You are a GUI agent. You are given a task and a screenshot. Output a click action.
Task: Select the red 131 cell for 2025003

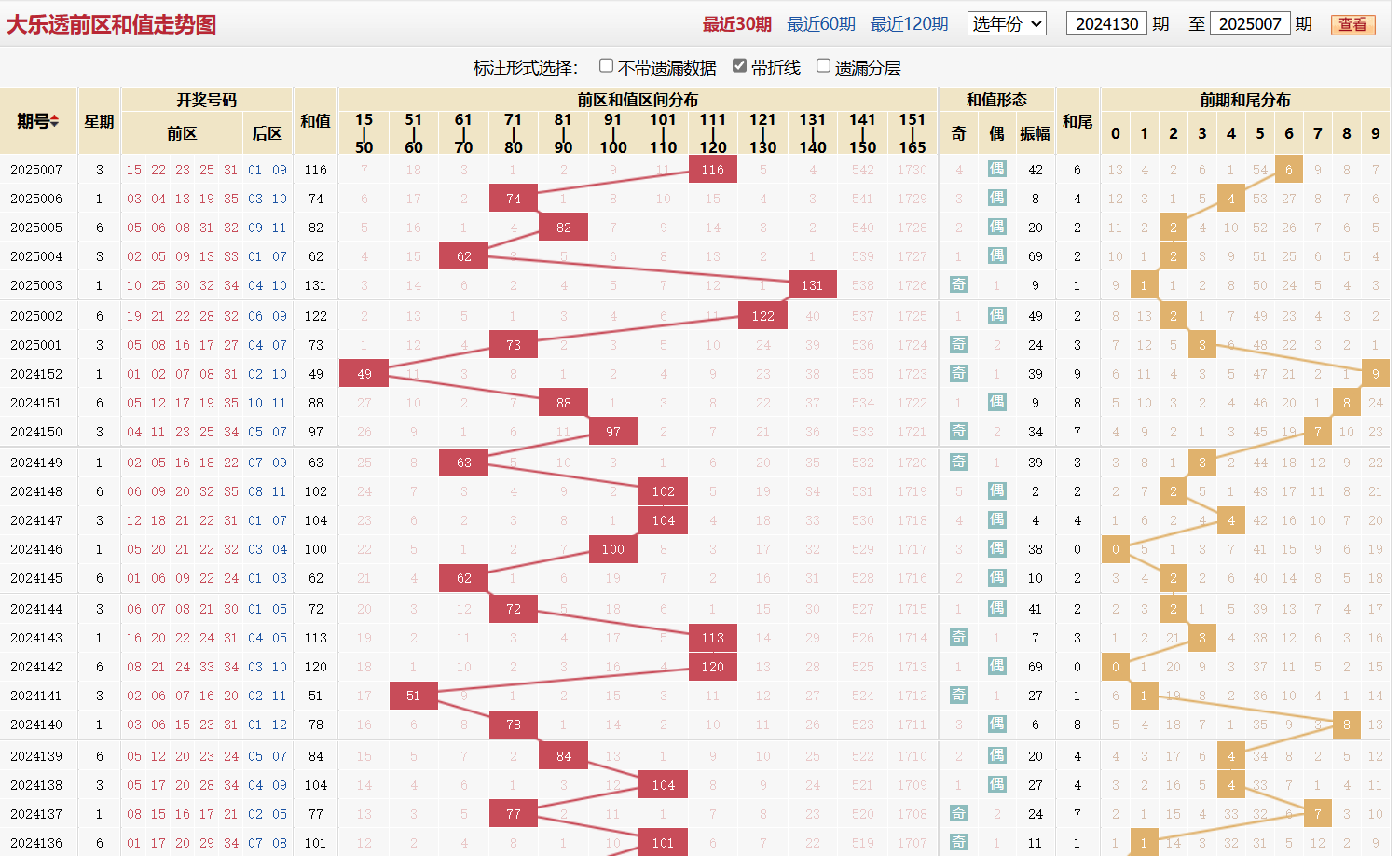(x=813, y=285)
